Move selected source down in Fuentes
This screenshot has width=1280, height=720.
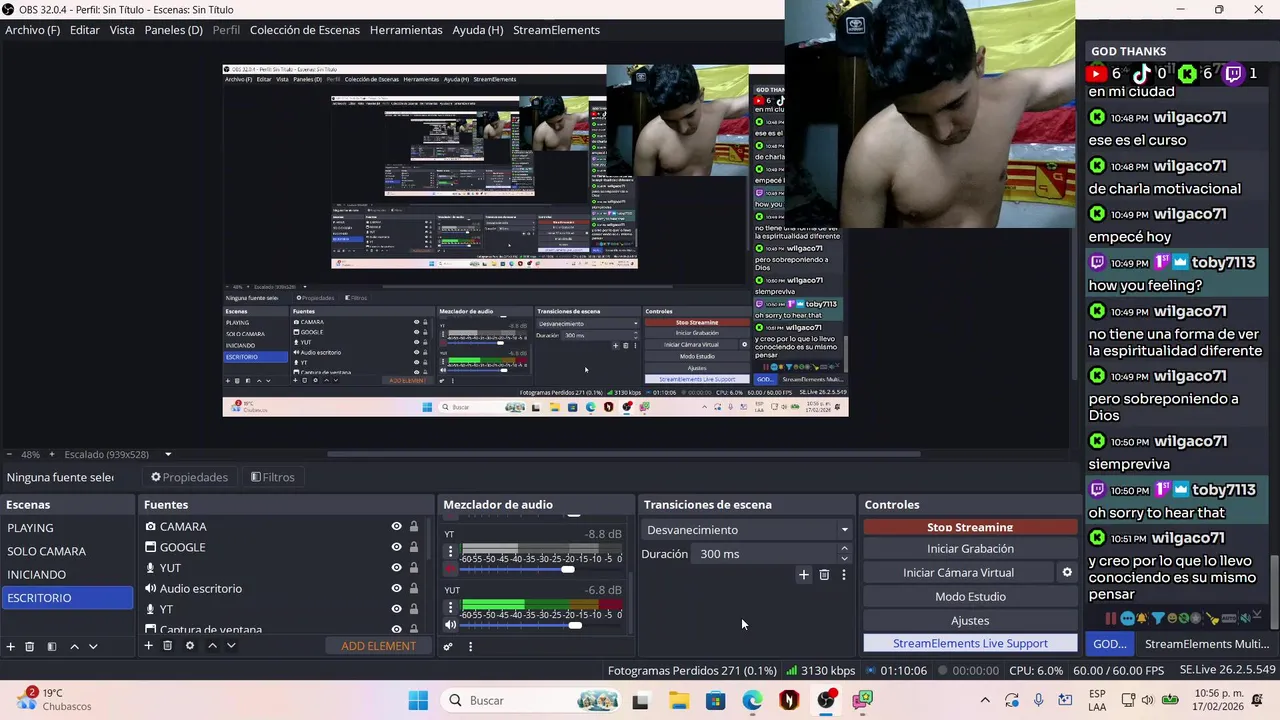click(231, 646)
